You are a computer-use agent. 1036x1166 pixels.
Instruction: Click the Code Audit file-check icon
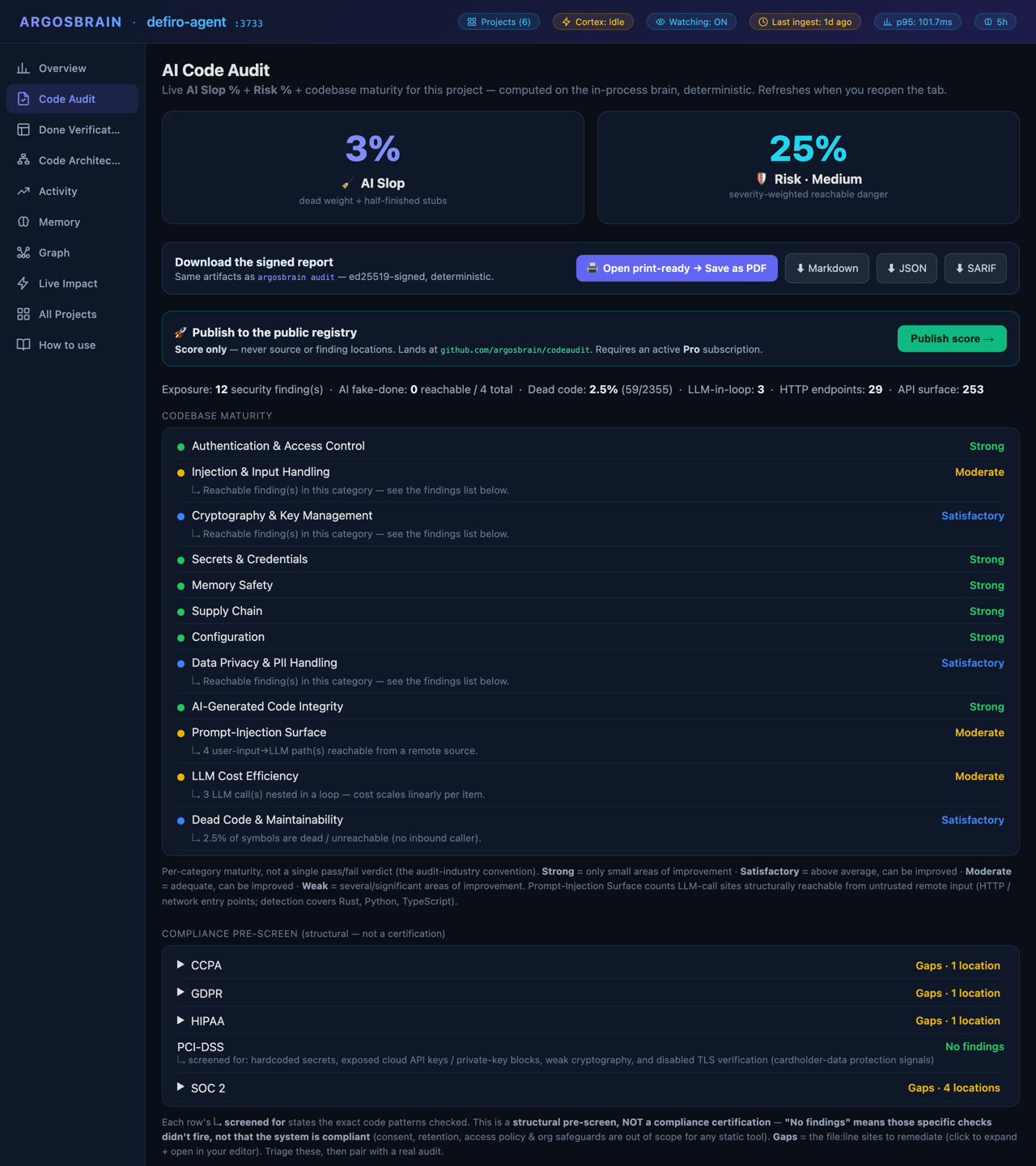23,99
